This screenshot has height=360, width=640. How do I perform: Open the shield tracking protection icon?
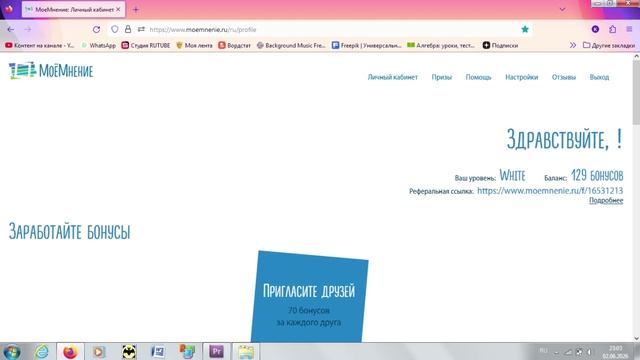point(115,29)
